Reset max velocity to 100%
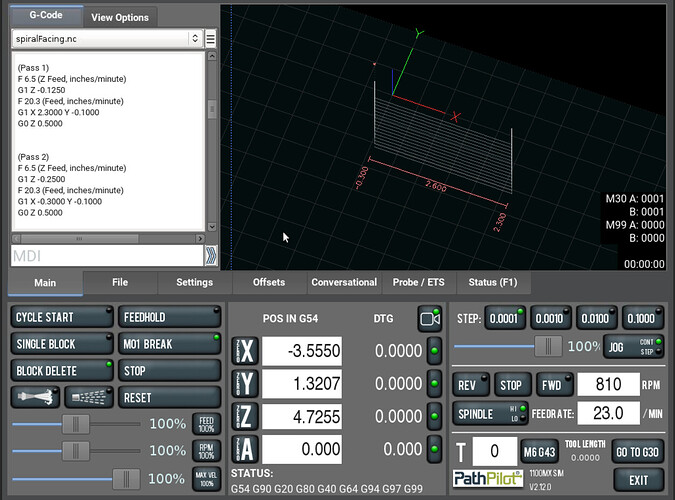The height and width of the screenshot is (500, 675). [206, 478]
